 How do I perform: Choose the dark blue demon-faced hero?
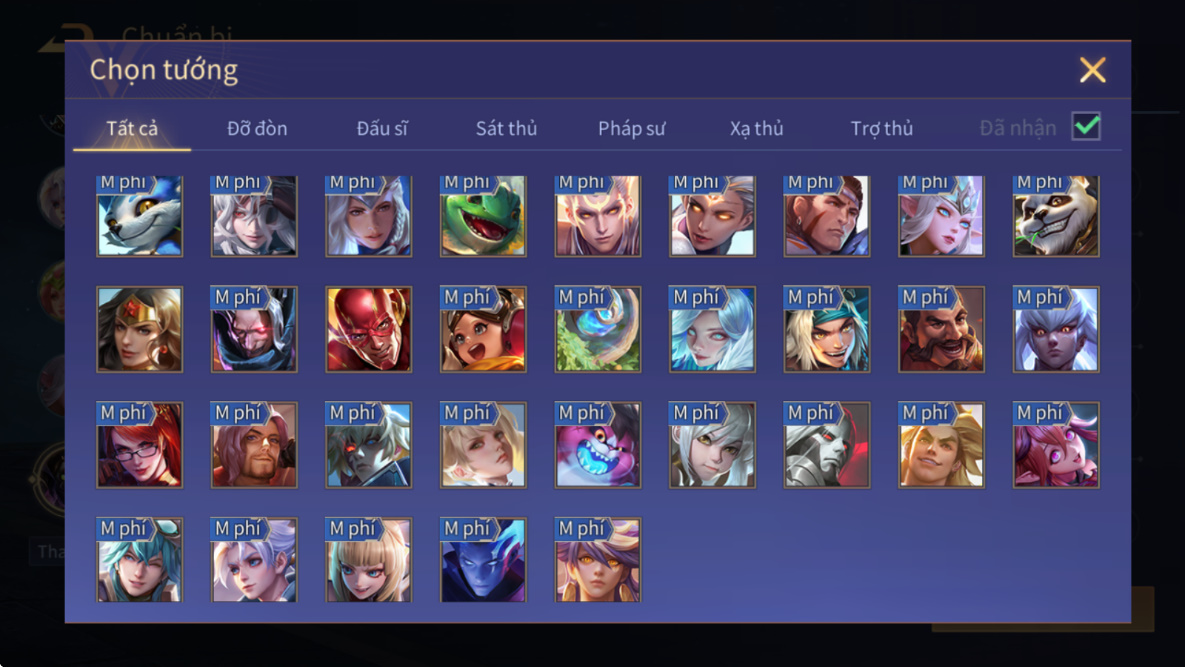coord(484,560)
